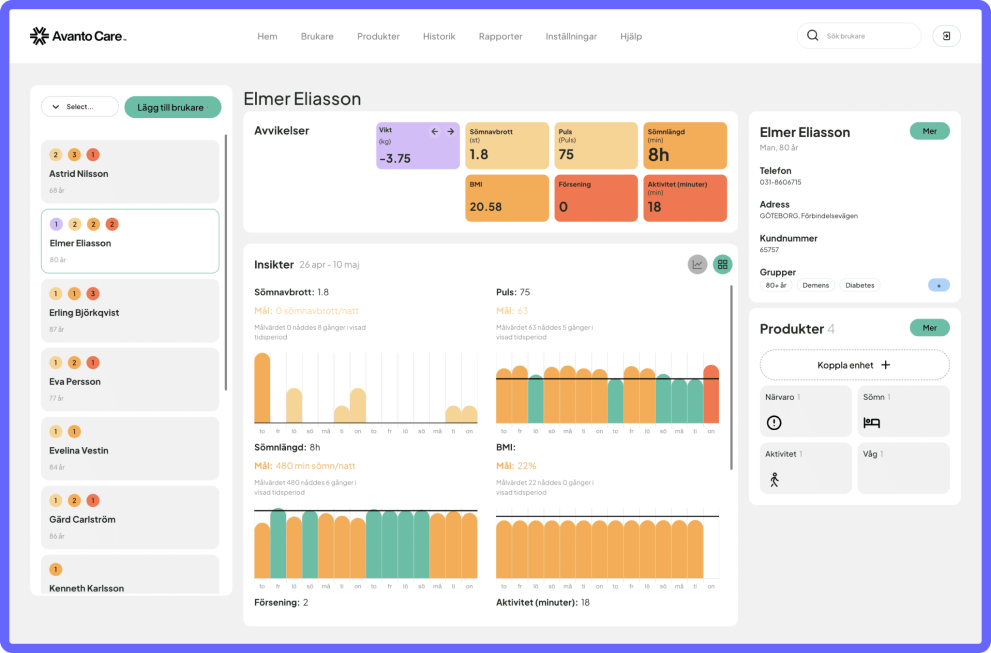991x653 pixels.
Task: Add a group with the blue plus chip
Action: click(939, 285)
